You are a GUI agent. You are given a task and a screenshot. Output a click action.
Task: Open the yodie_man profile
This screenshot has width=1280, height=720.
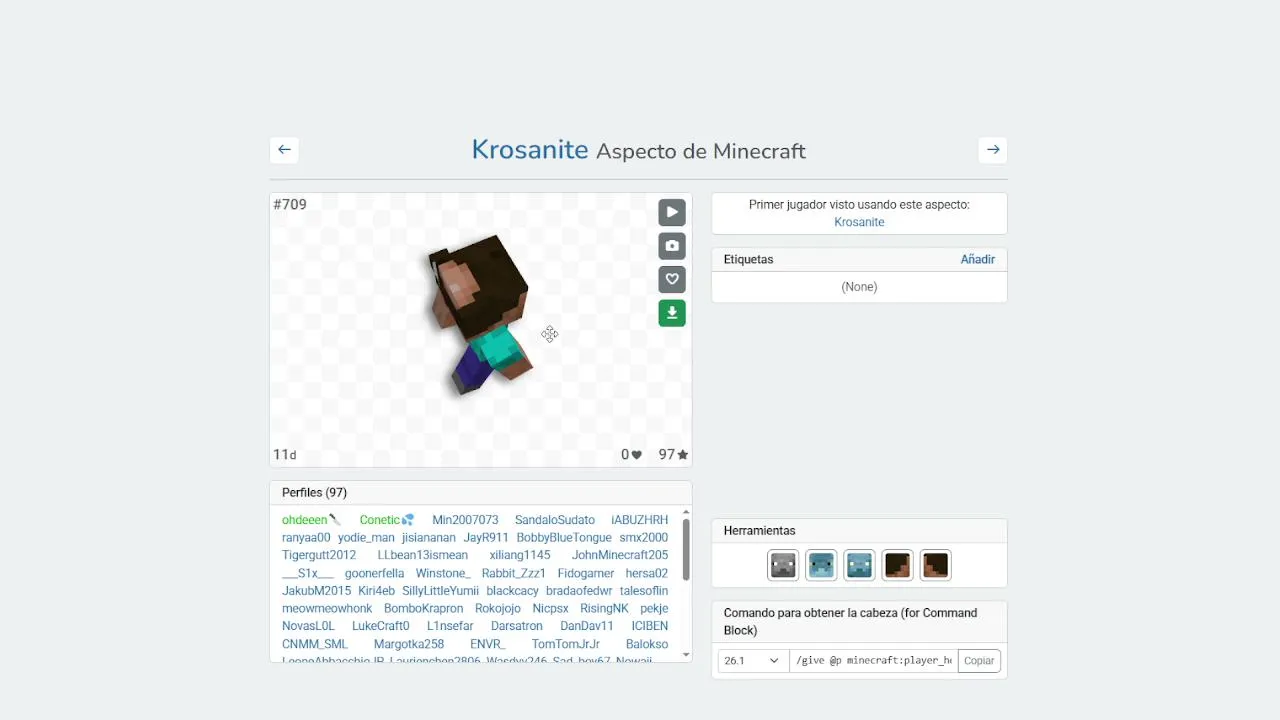point(366,538)
